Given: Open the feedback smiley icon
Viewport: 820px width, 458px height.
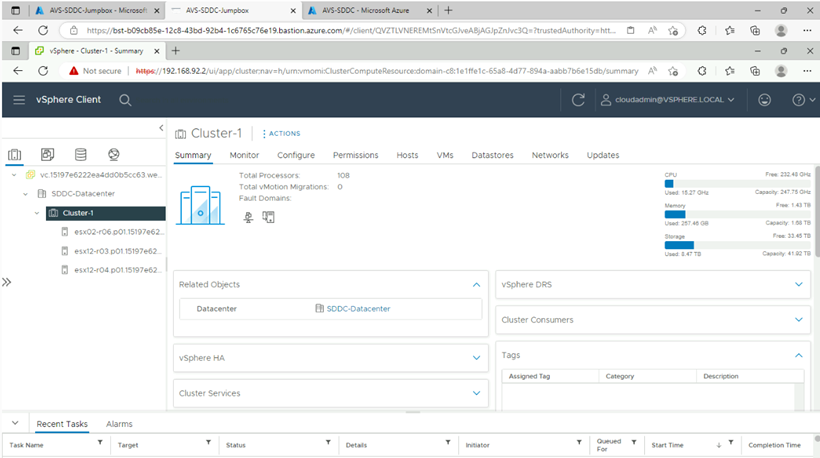Looking at the screenshot, I should click(765, 99).
